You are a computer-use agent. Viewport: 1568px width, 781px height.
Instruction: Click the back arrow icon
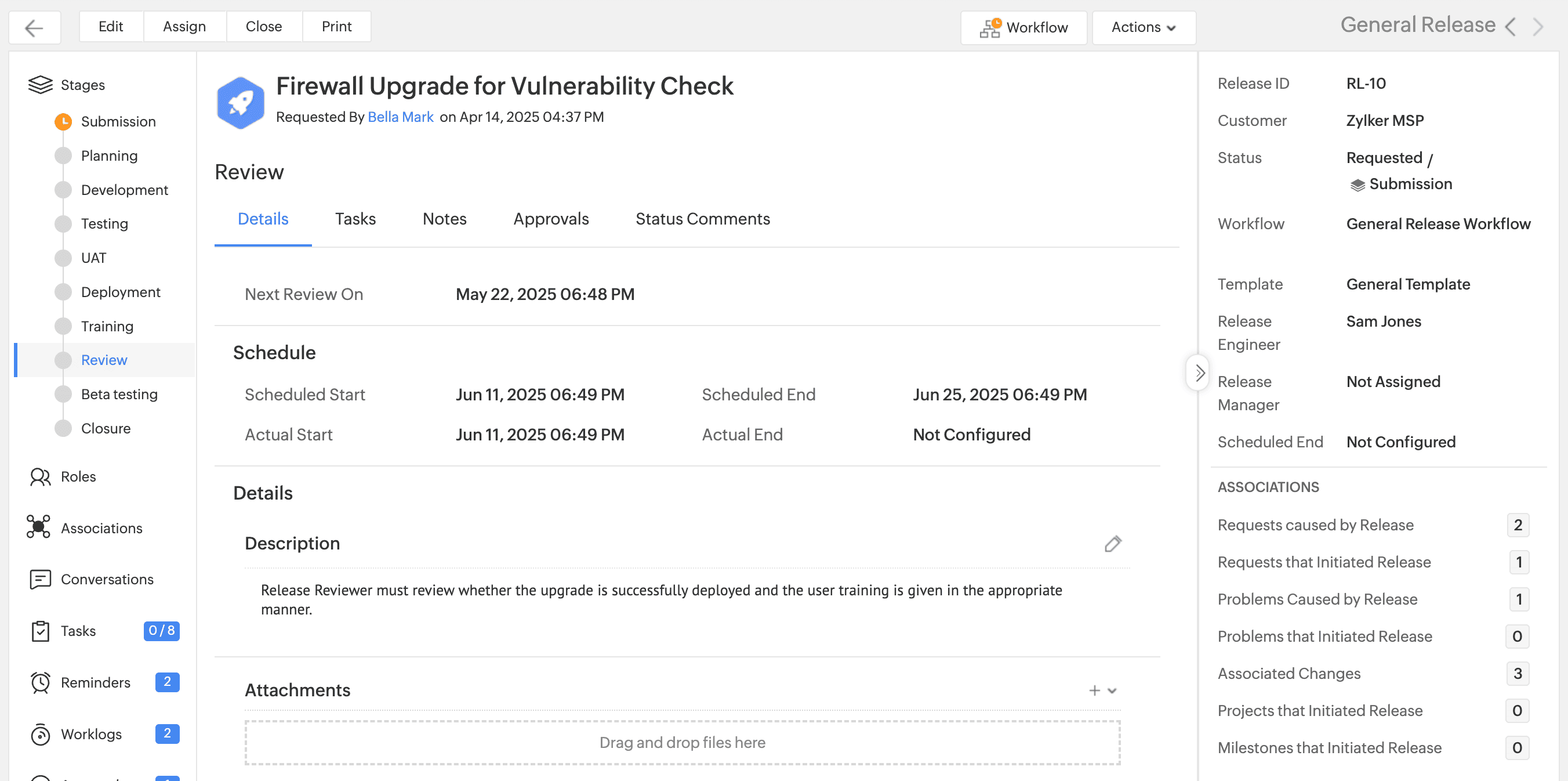pos(34,27)
